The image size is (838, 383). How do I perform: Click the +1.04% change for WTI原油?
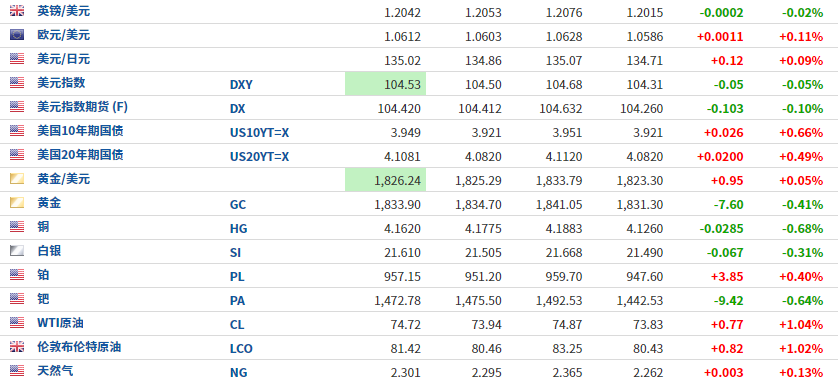pyautogui.click(x=801, y=325)
